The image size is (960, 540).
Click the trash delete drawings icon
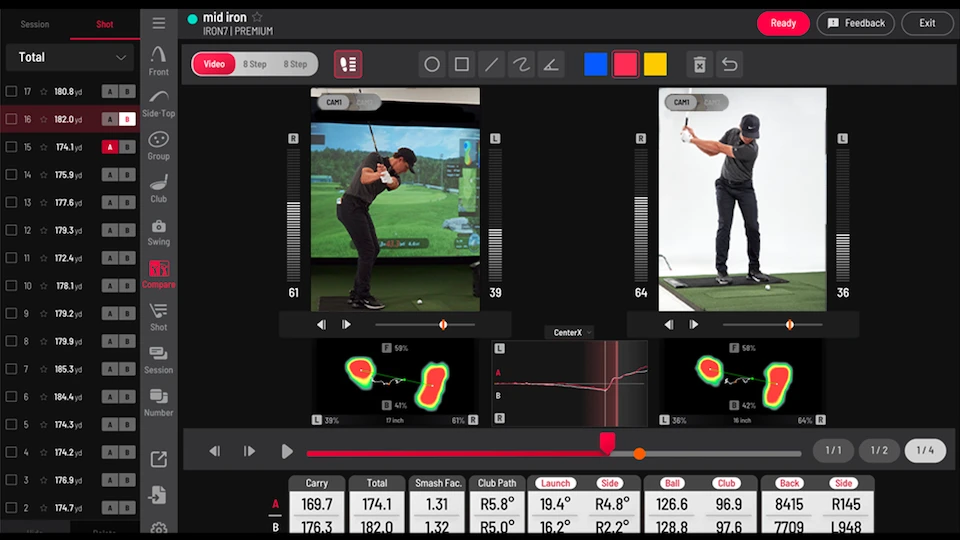click(x=700, y=65)
